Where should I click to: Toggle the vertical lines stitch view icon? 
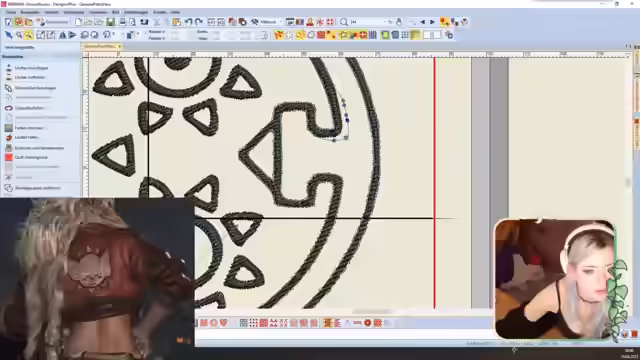click(x=373, y=35)
